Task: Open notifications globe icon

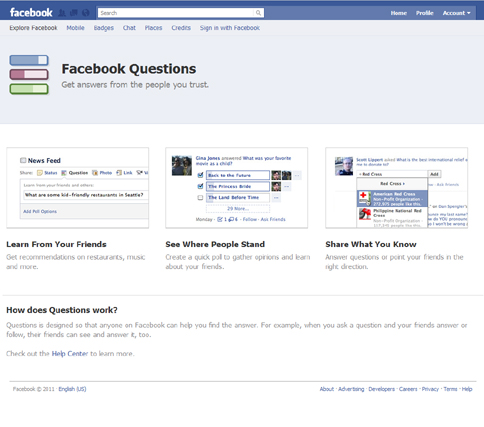Action: pos(86,13)
